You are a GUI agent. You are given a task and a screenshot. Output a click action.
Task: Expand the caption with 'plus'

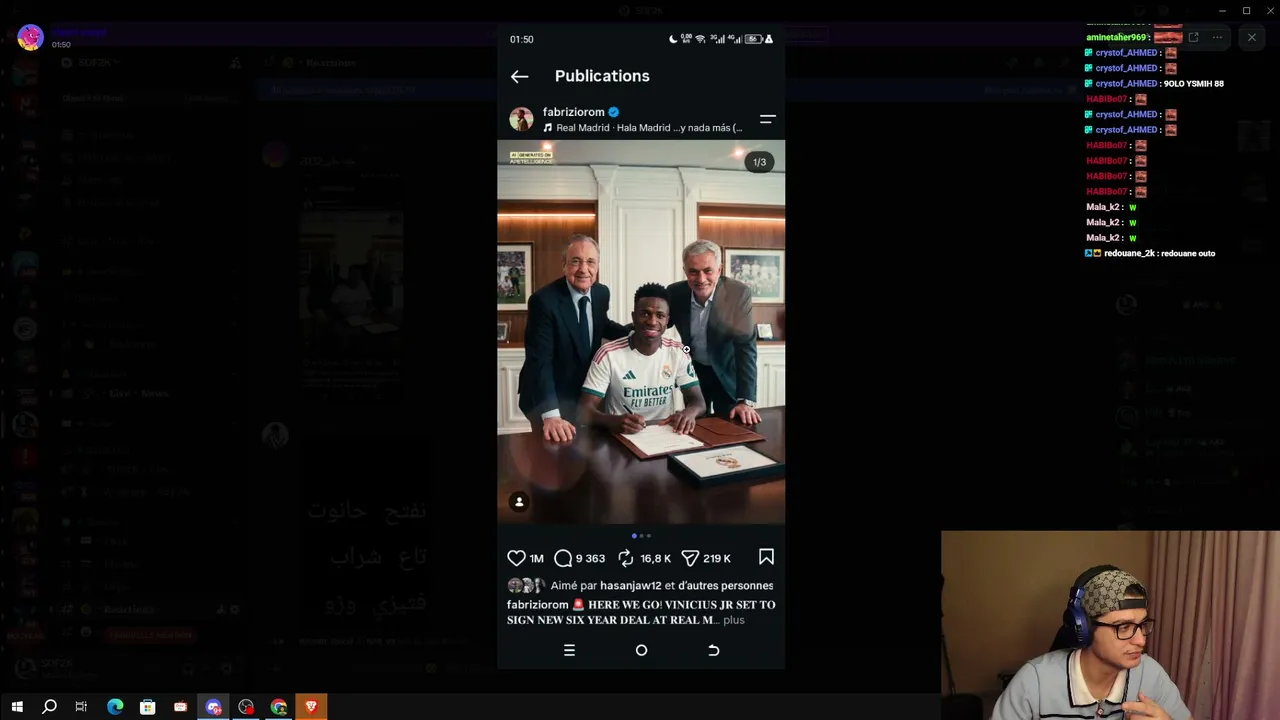[x=734, y=620]
